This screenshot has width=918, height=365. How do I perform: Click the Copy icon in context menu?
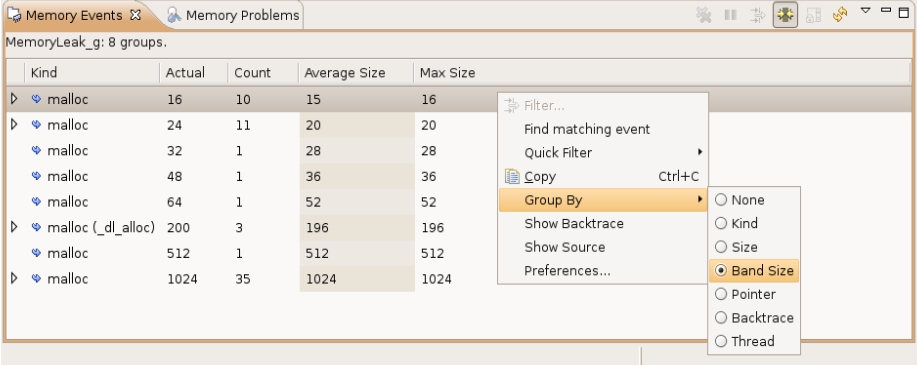click(512, 176)
